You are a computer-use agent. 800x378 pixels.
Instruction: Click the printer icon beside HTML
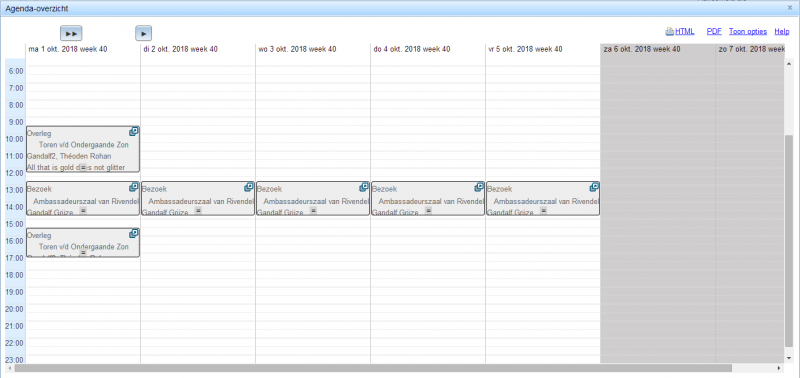coord(669,32)
